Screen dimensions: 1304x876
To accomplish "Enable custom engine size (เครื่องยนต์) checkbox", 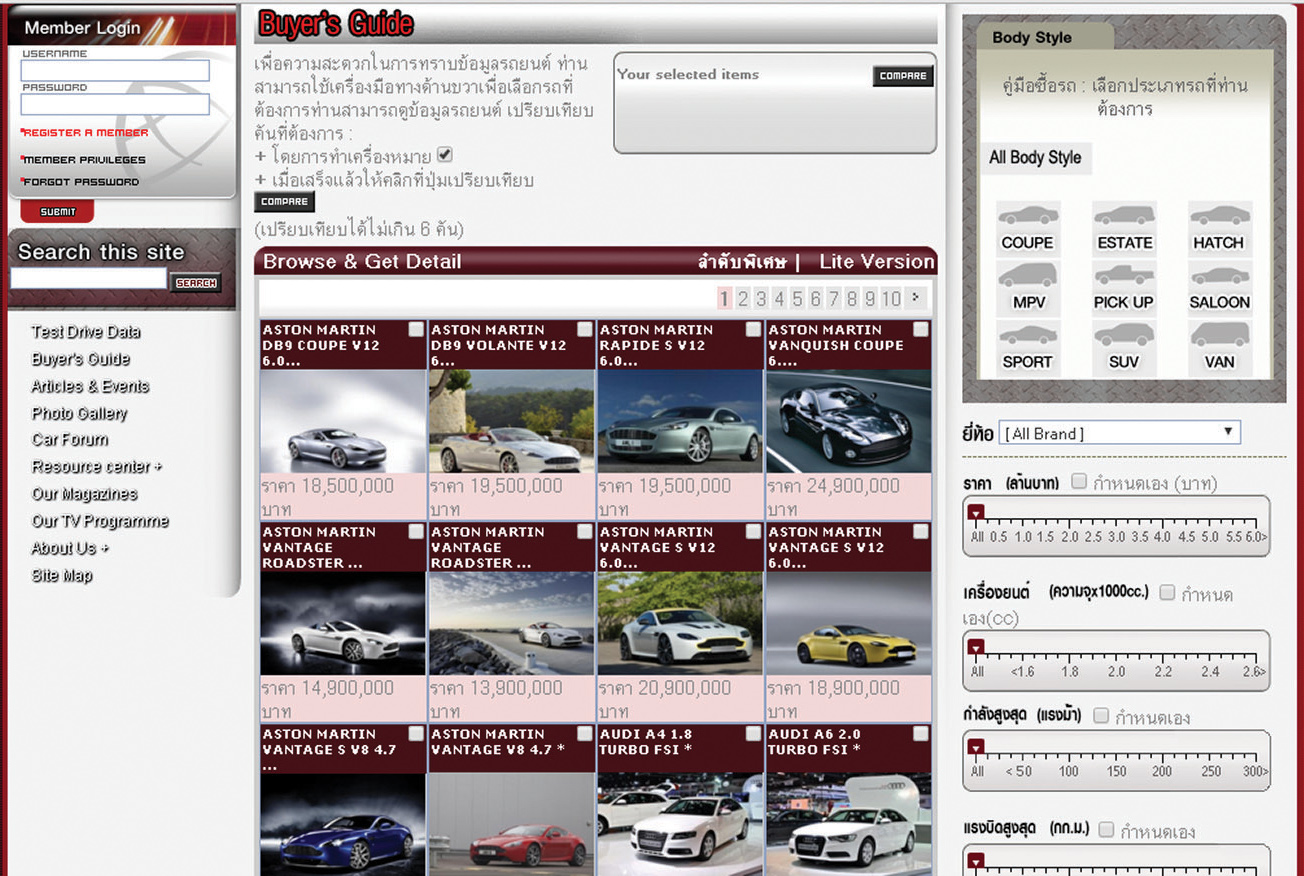I will tap(1167, 593).
